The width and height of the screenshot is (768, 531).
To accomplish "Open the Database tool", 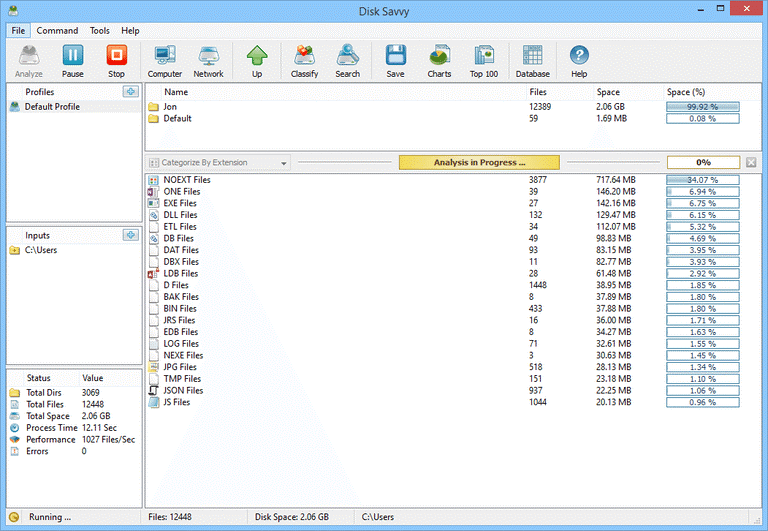I will pyautogui.click(x=532, y=61).
